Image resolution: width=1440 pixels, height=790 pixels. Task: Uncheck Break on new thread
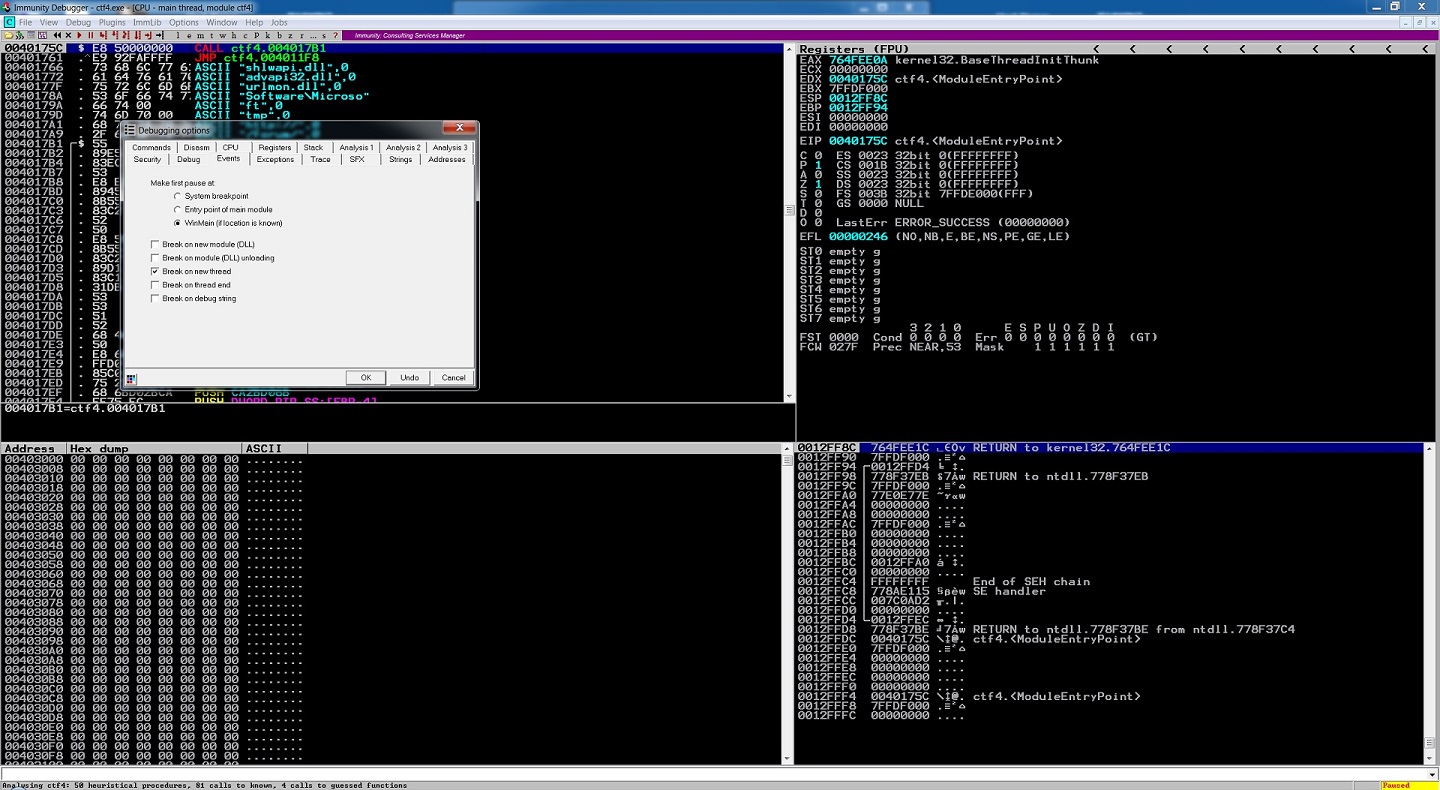pos(155,271)
